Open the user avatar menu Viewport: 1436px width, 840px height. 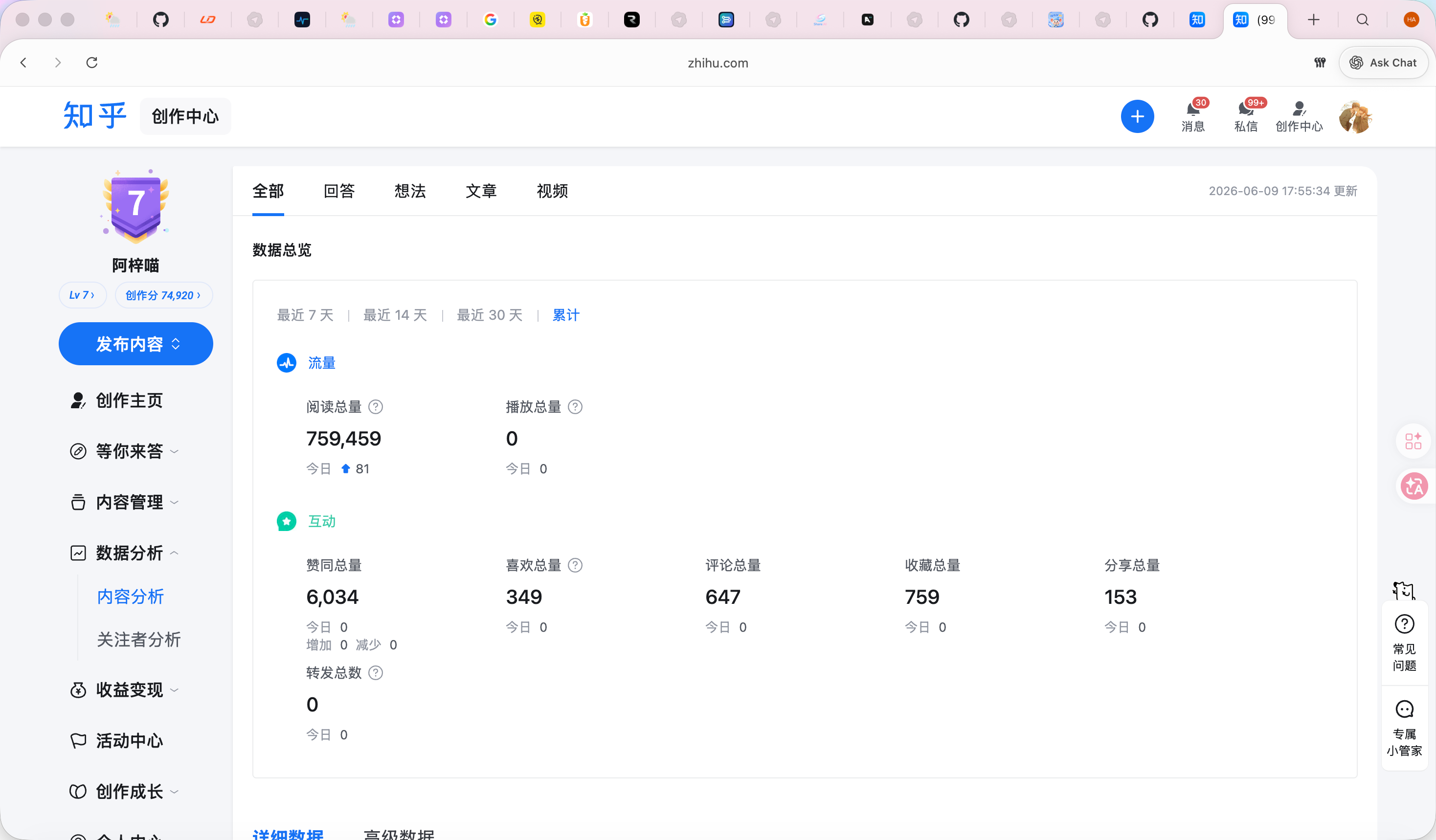1355,117
